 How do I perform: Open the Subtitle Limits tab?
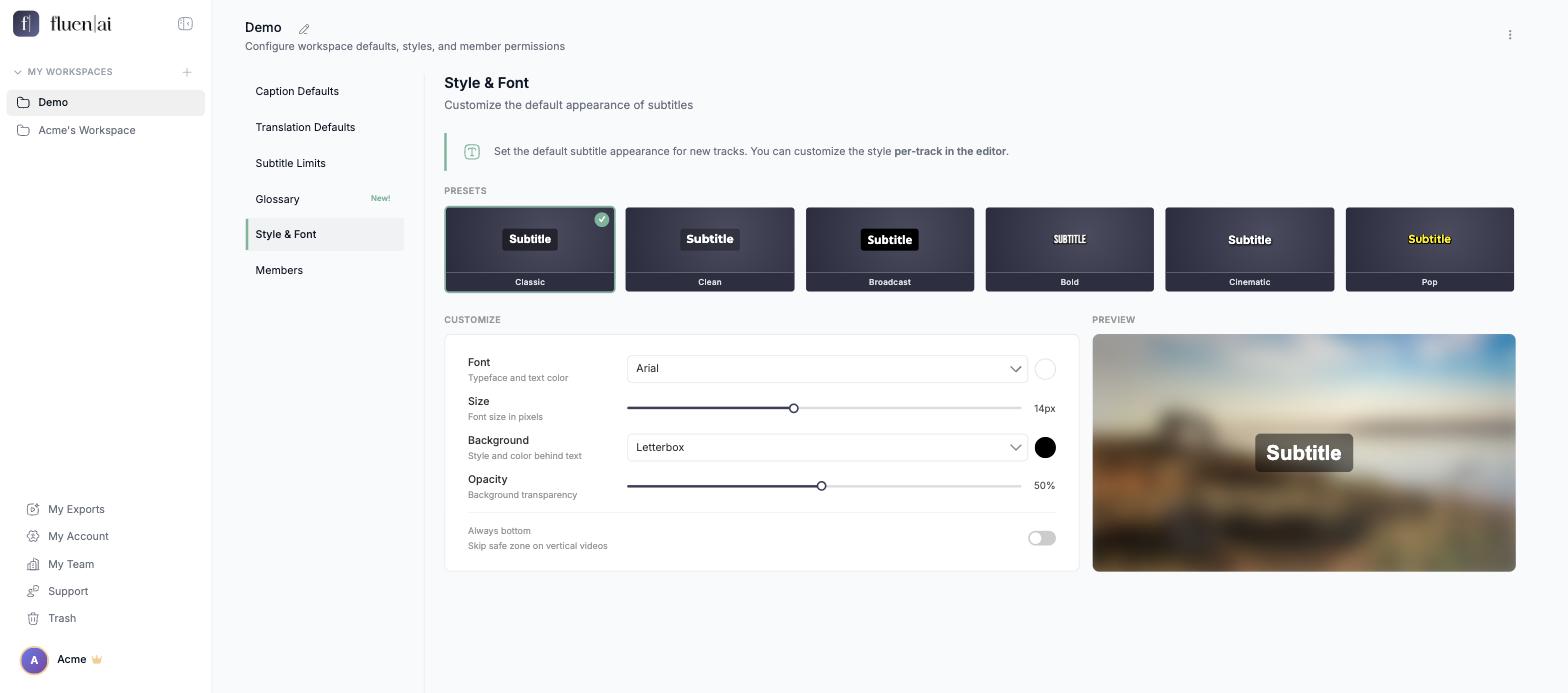point(324,163)
